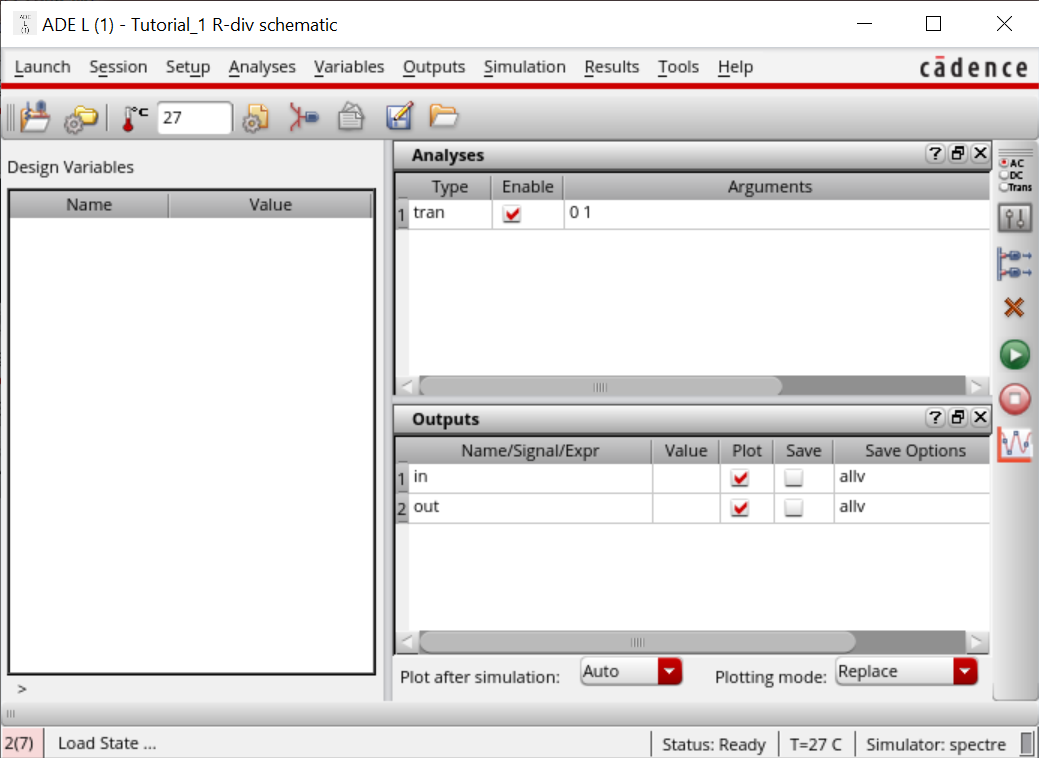Toggle Save checkbox for output out

coord(793,508)
